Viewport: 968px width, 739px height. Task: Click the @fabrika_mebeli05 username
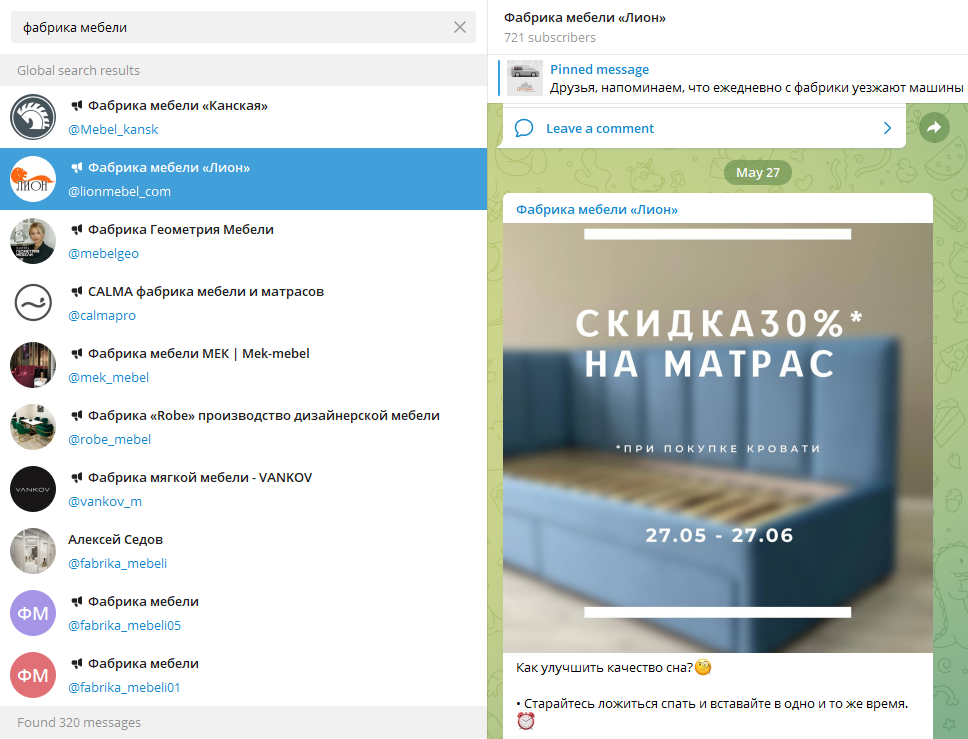pyautogui.click(x=124, y=625)
